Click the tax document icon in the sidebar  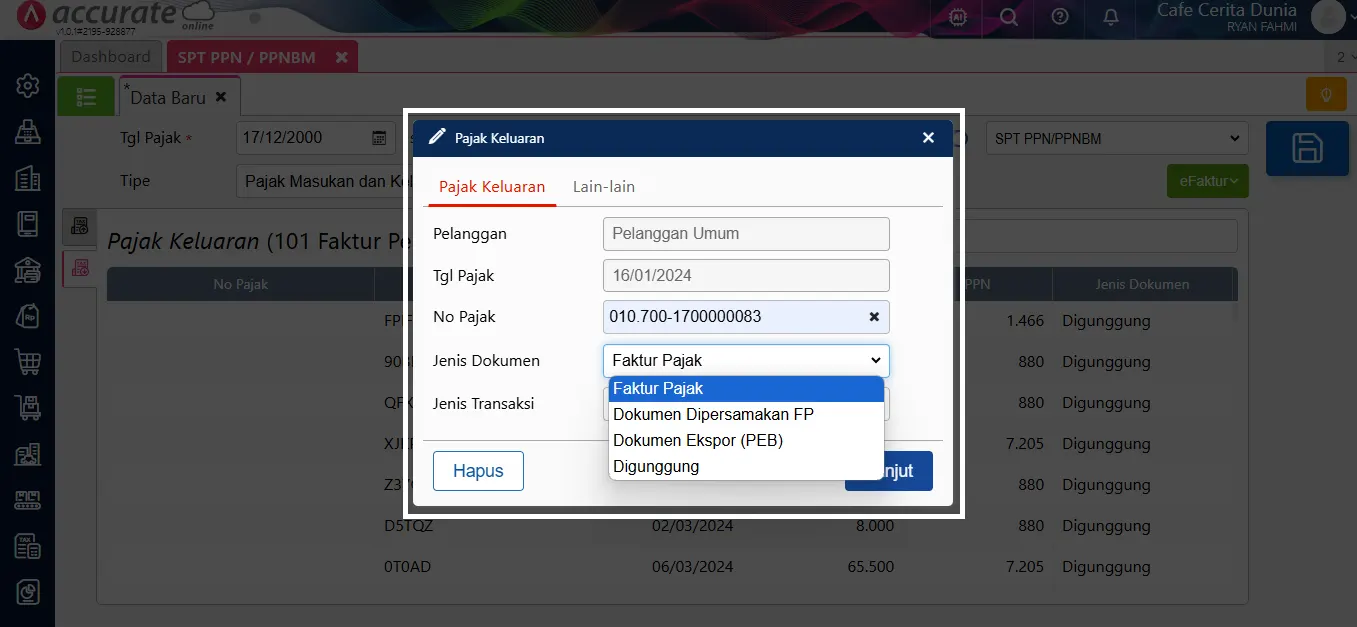[x=27, y=546]
